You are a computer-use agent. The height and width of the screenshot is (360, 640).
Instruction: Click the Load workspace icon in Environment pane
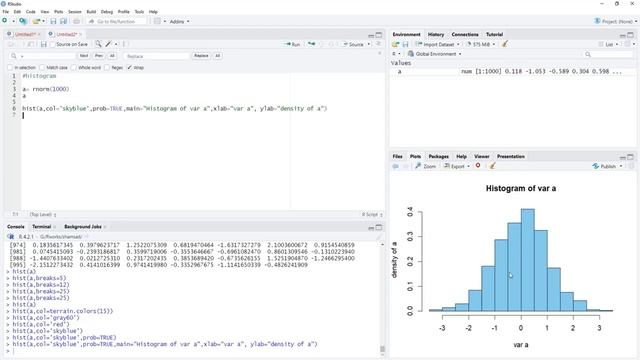tap(395, 44)
